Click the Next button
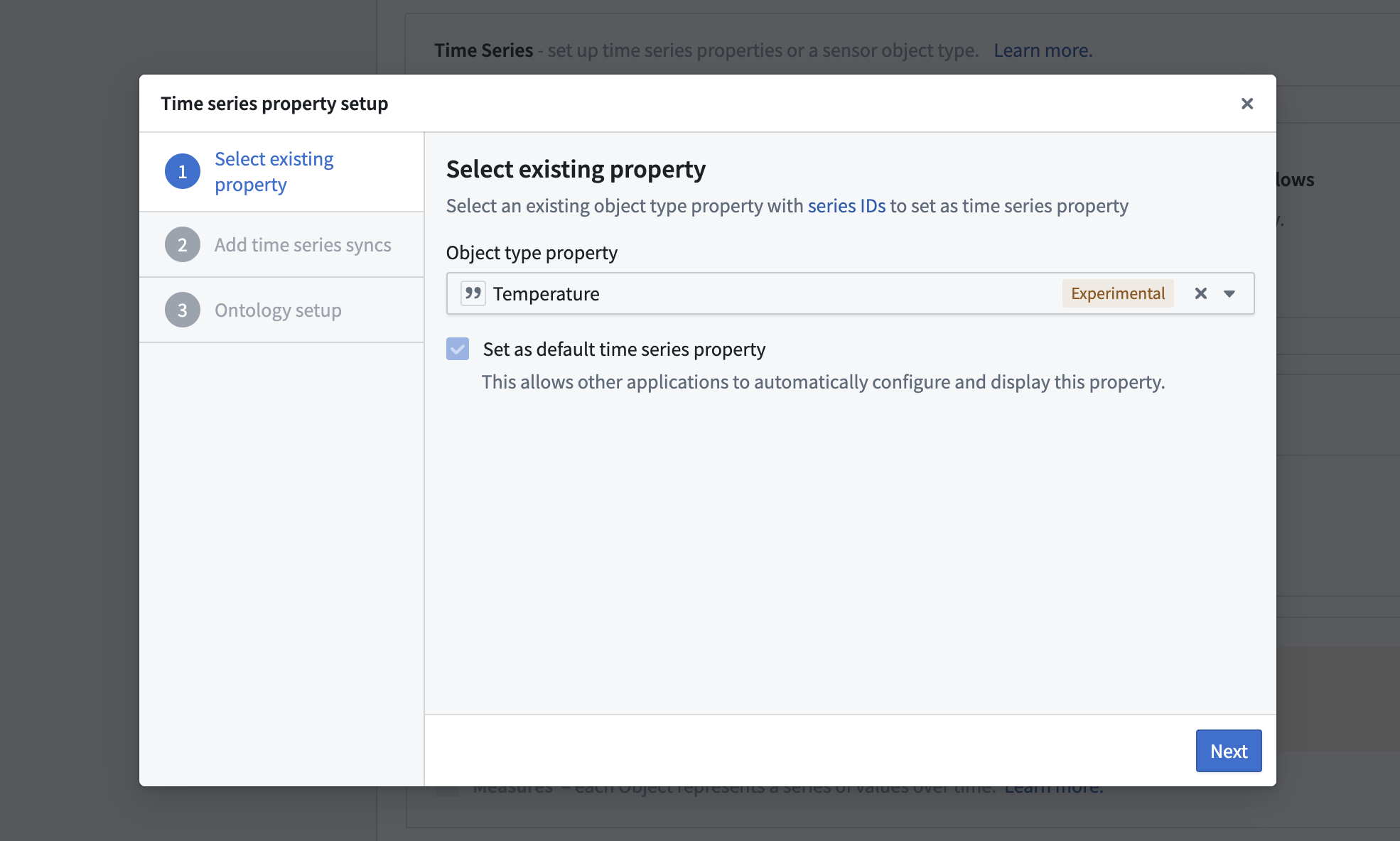Viewport: 1400px width, 841px height. 1229,751
